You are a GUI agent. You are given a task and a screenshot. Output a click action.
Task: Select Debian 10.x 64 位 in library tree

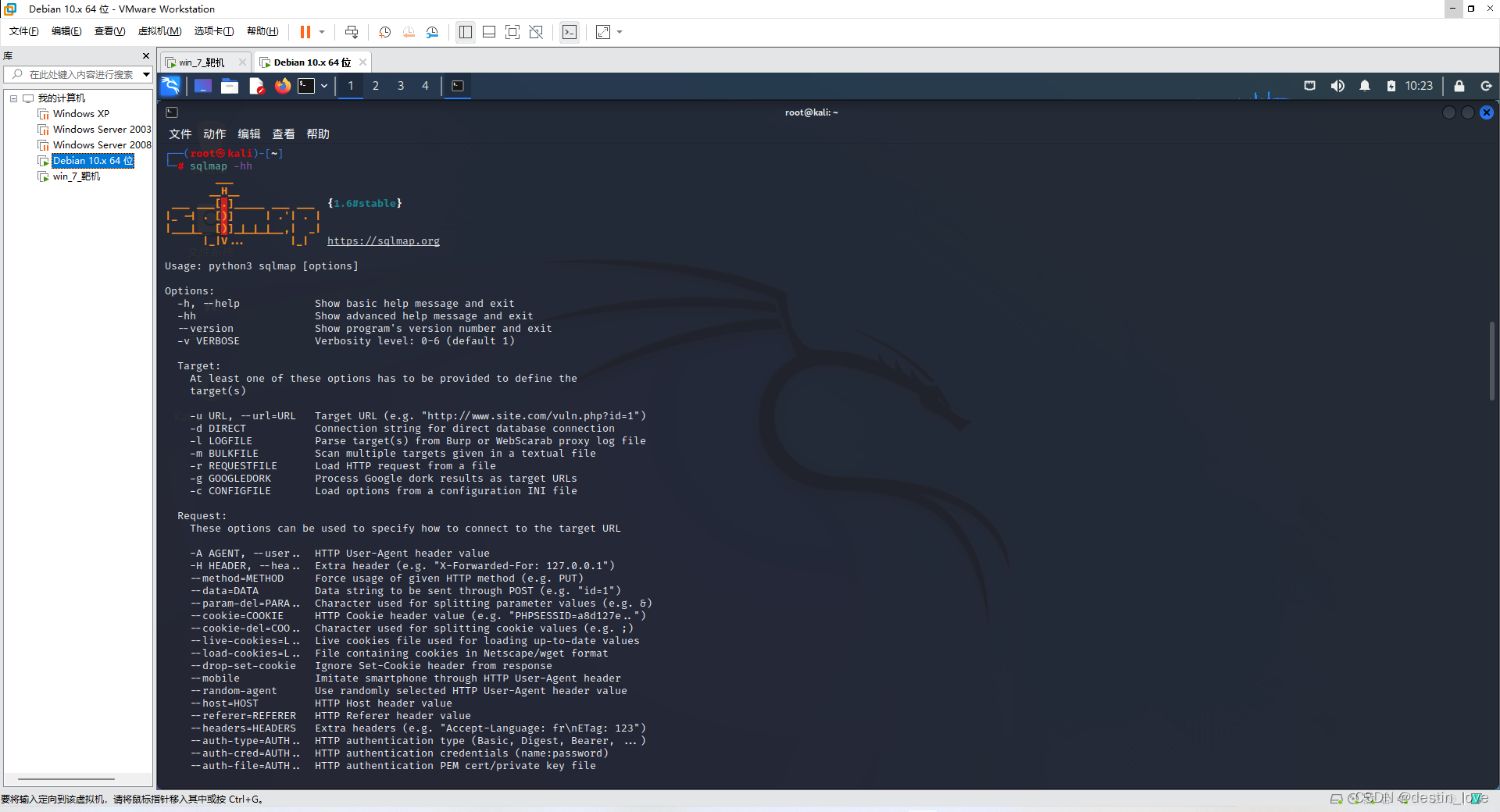click(93, 161)
